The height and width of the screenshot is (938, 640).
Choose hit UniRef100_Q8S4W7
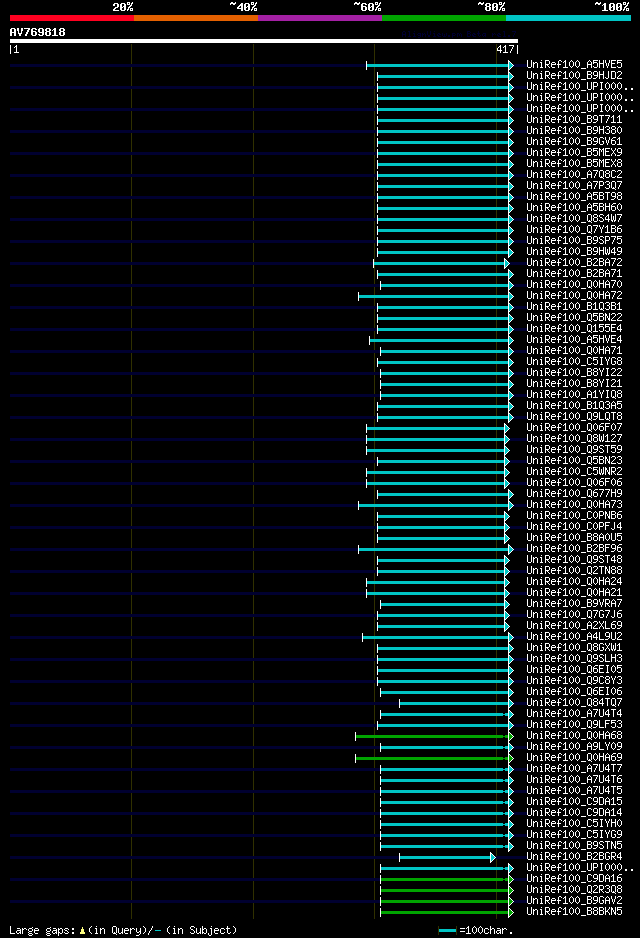574,218
